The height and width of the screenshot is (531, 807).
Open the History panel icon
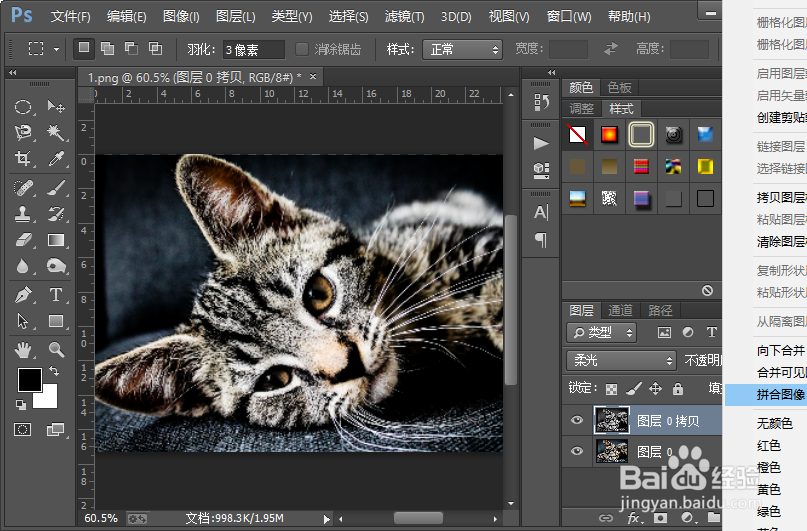point(541,102)
